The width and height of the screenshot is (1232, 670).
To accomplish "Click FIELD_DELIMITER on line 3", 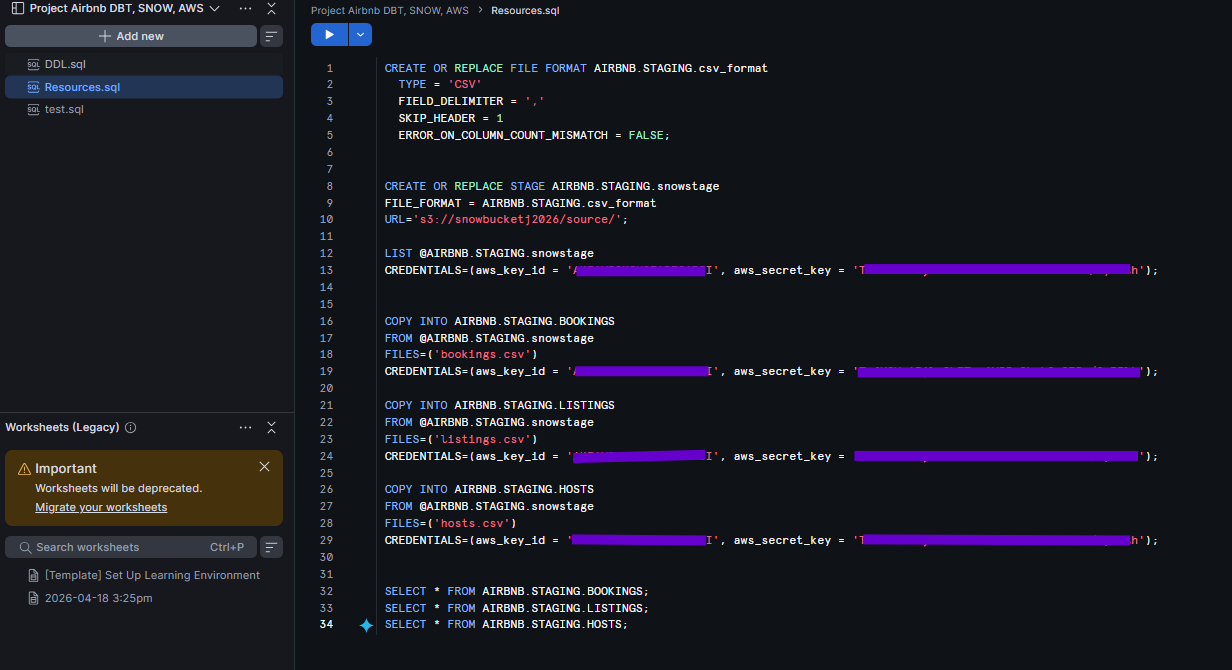I will pos(450,101).
